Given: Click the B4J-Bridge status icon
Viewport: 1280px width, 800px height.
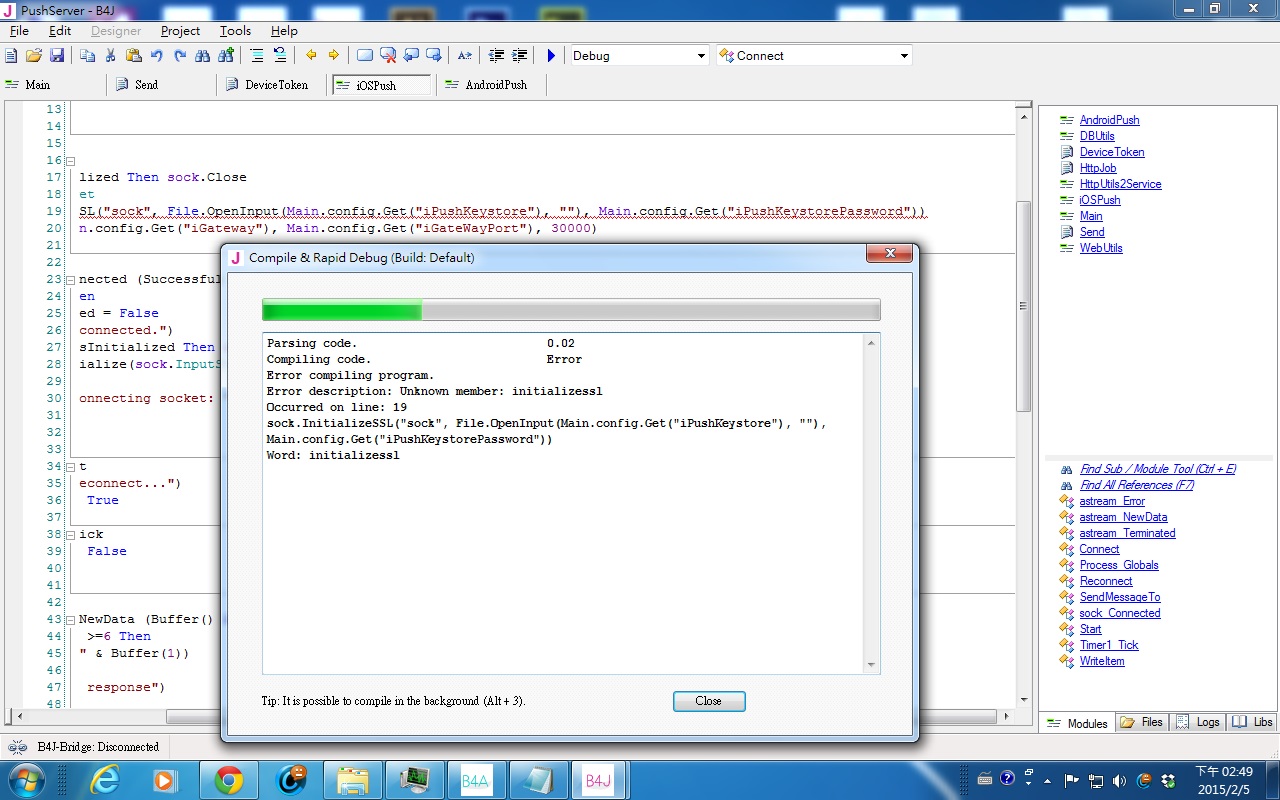Looking at the screenshot, I should coord(17,747).
